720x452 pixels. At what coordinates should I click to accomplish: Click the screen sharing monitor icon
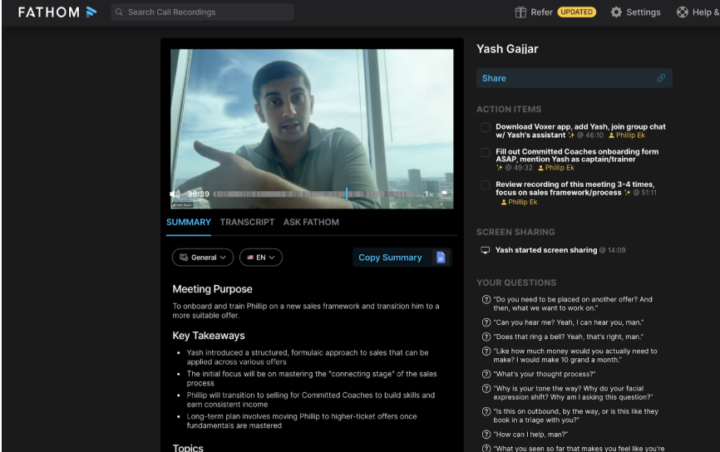click(485, 250)
